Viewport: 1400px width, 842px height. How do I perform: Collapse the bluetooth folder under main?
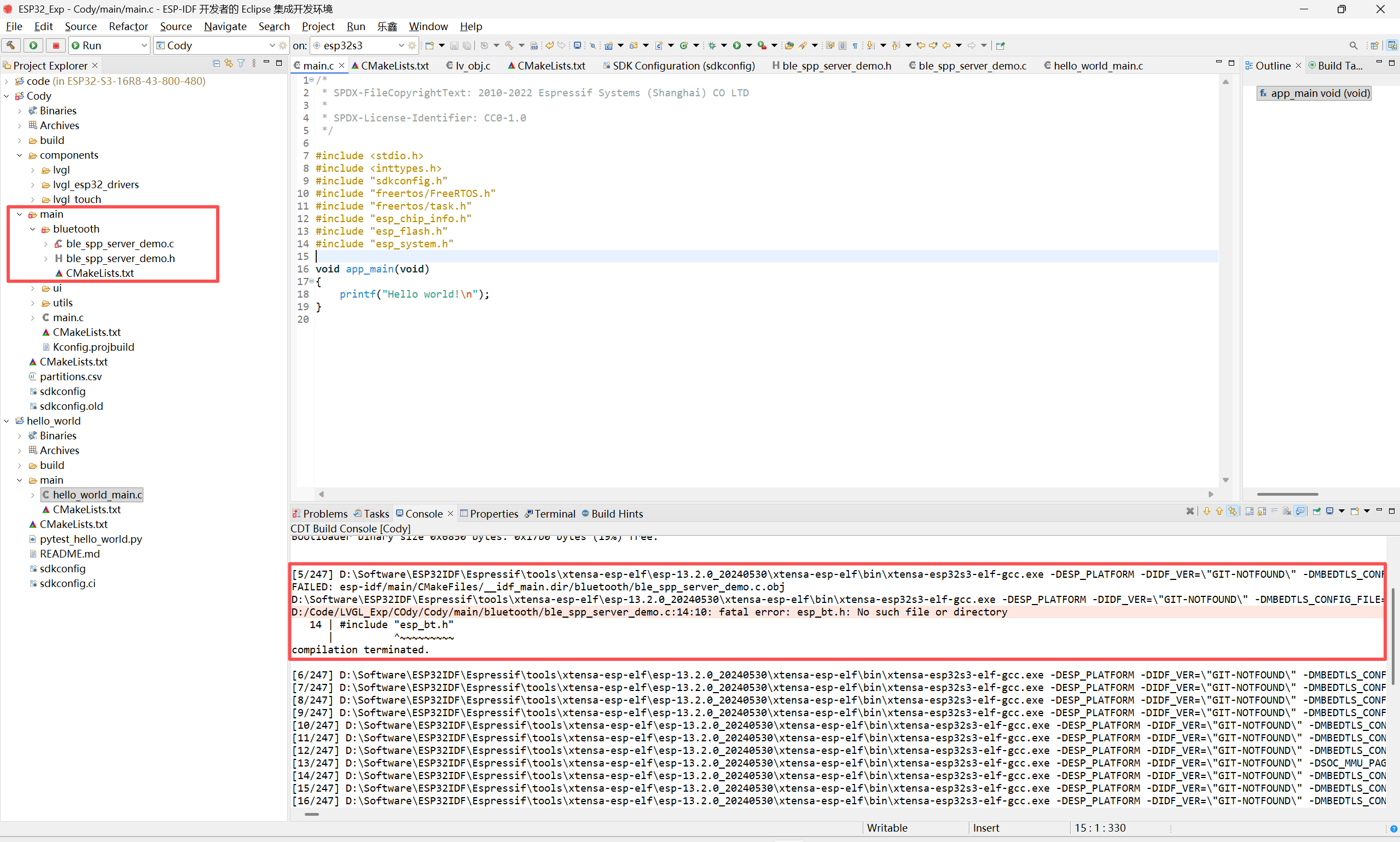(32, 229)
